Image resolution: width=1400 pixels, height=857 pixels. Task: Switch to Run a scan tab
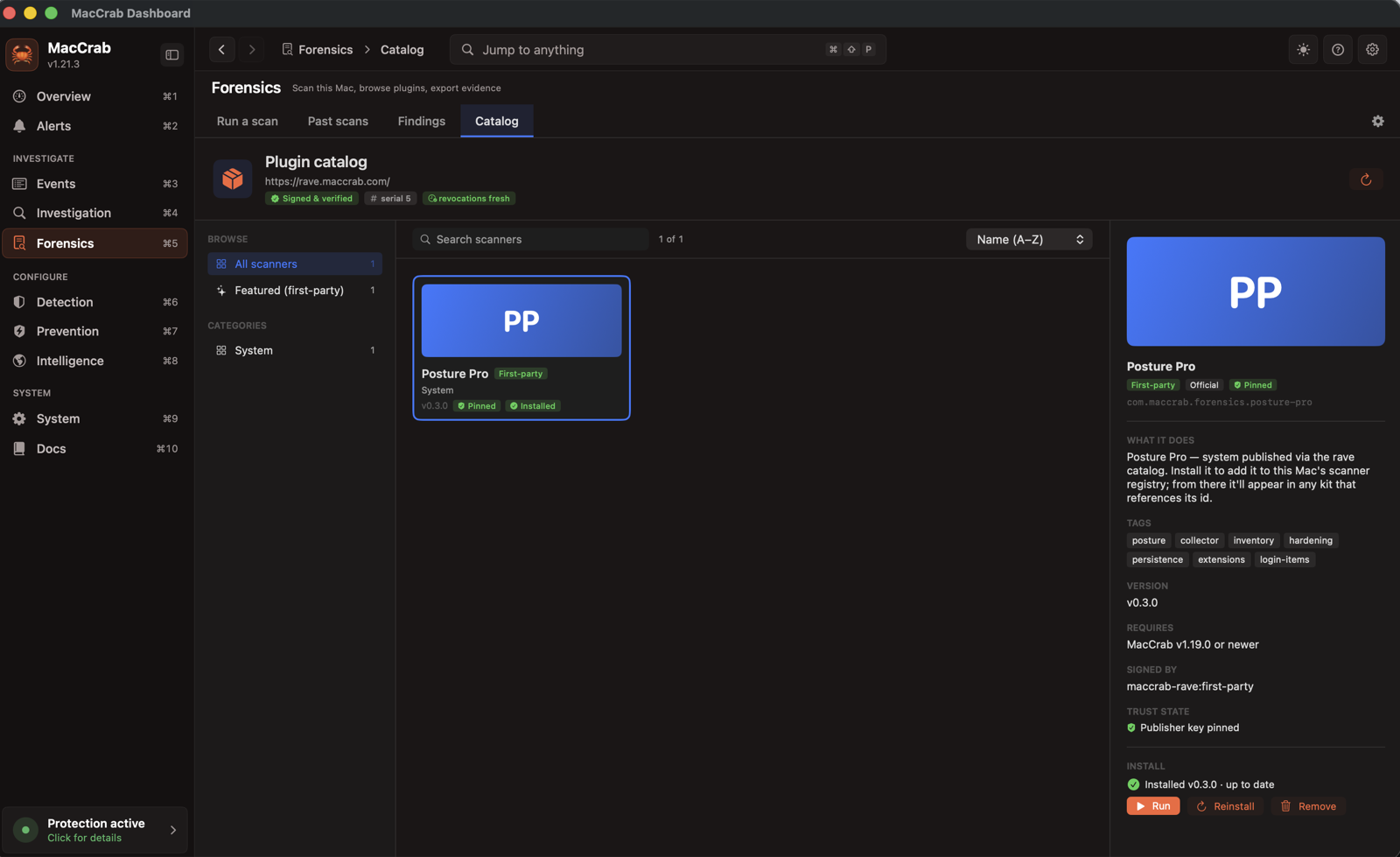tap(248, 121)
